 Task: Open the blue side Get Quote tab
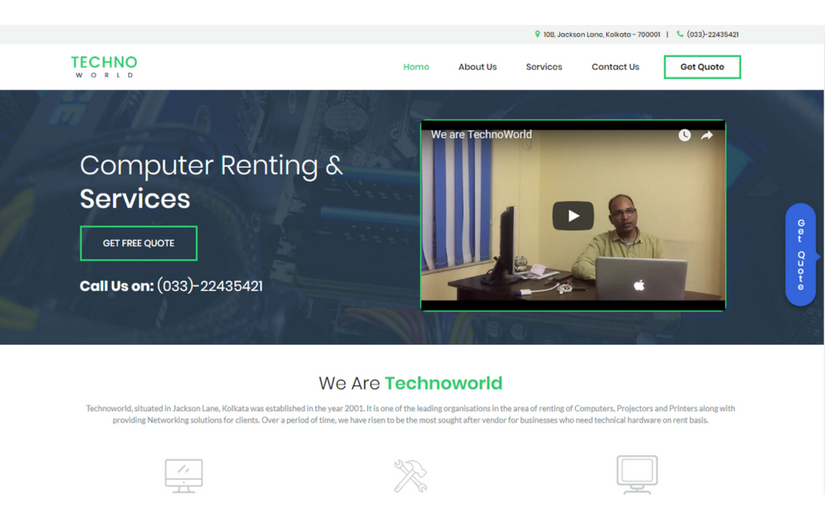click(x=801, y=255)
